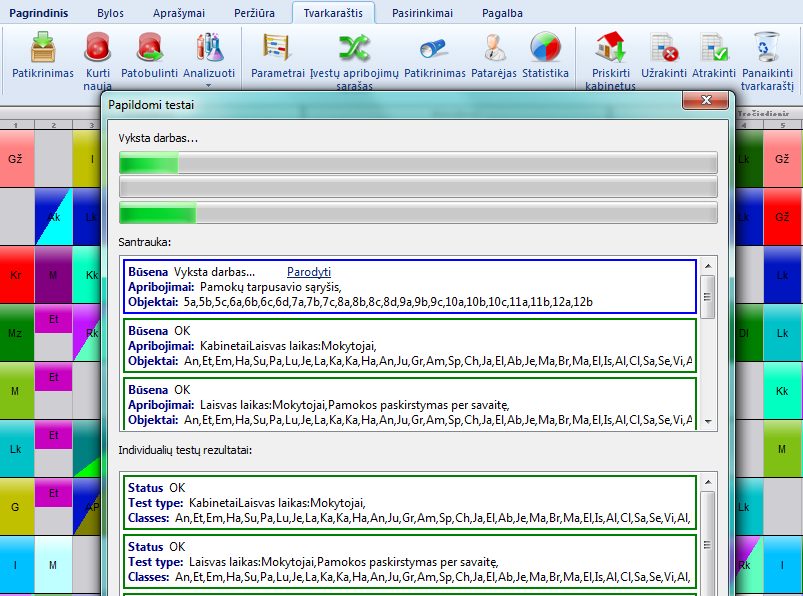
Task: Click the topmost green progress bar
Action: (x=417, y=163)
